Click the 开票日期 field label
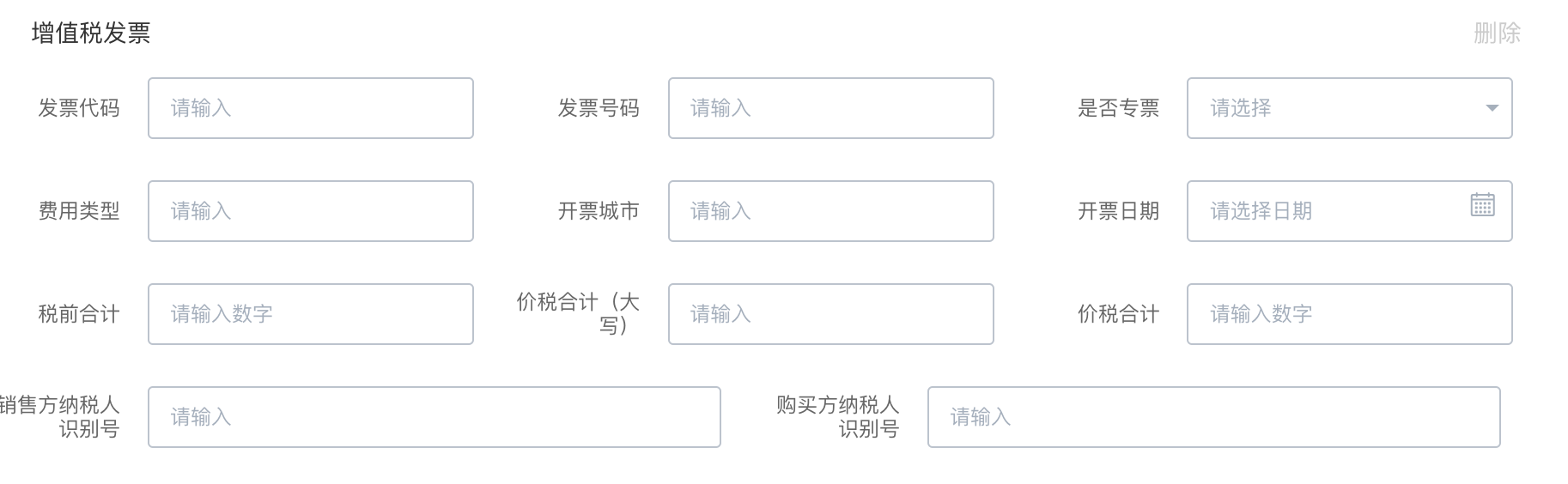1568x484 pixels. pos(1118,211)
